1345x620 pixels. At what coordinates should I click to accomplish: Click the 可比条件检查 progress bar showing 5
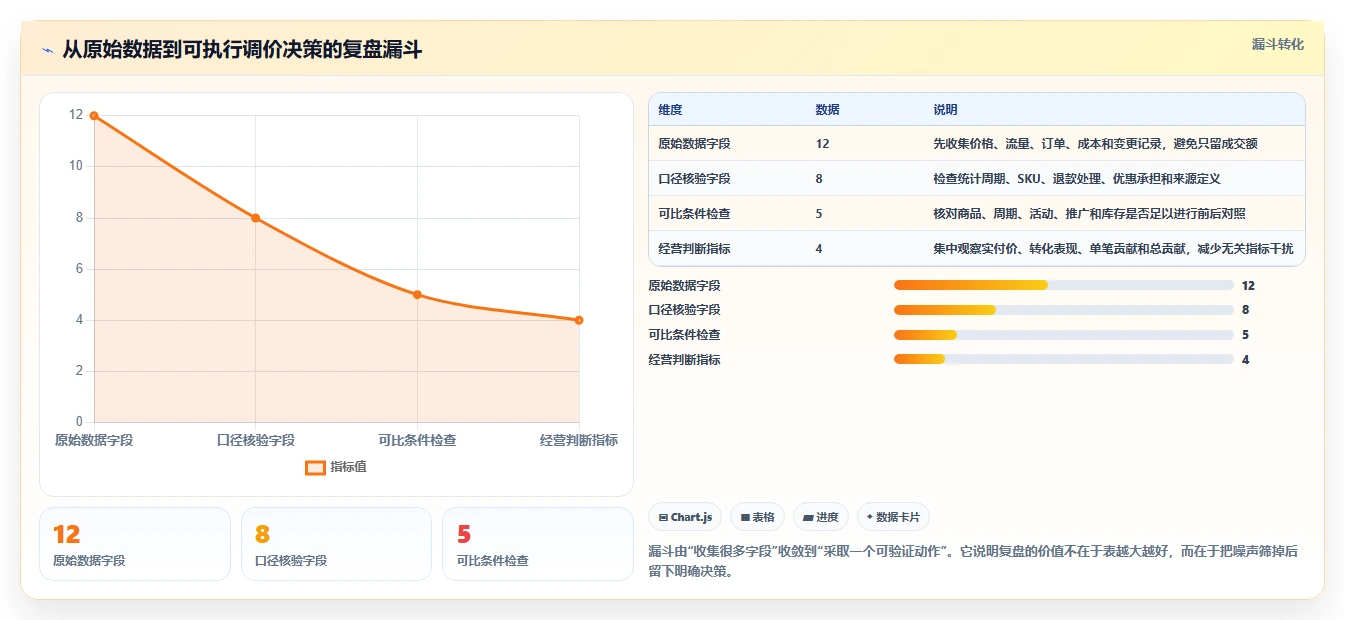point(1063,335)
